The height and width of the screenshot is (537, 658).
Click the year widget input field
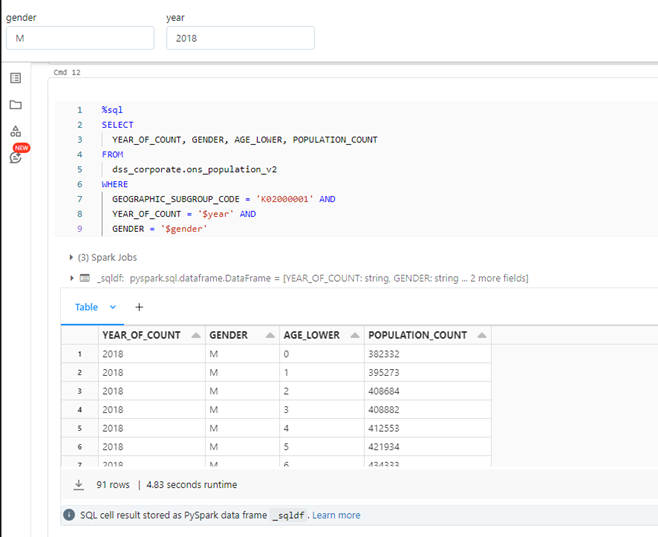(240, 38)
